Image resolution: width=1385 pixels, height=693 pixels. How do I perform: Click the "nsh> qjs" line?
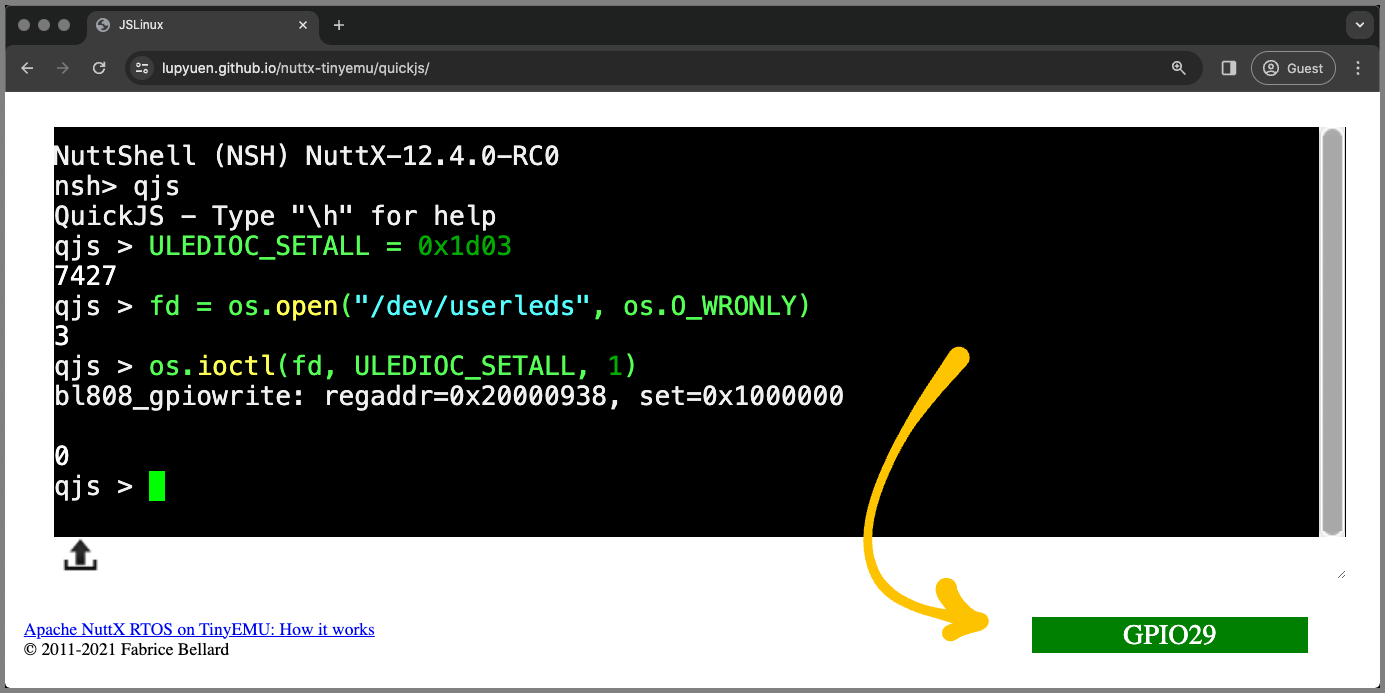coord(117,186)
